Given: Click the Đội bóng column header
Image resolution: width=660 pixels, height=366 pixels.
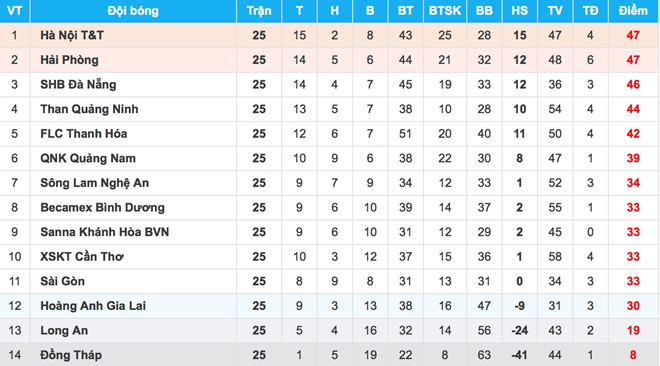Looking at the screenshot, I should (133, 11).
